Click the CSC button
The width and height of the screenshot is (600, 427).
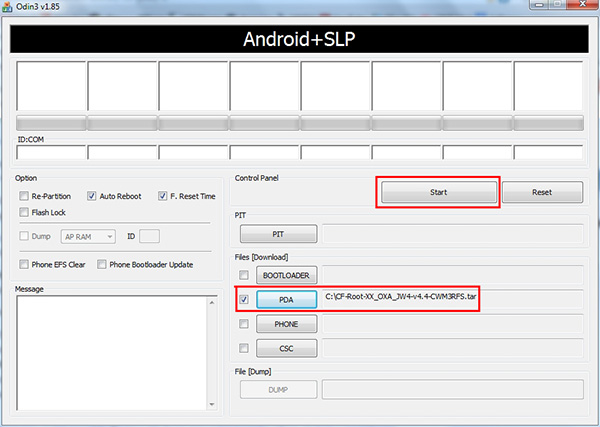pos(287,348)
